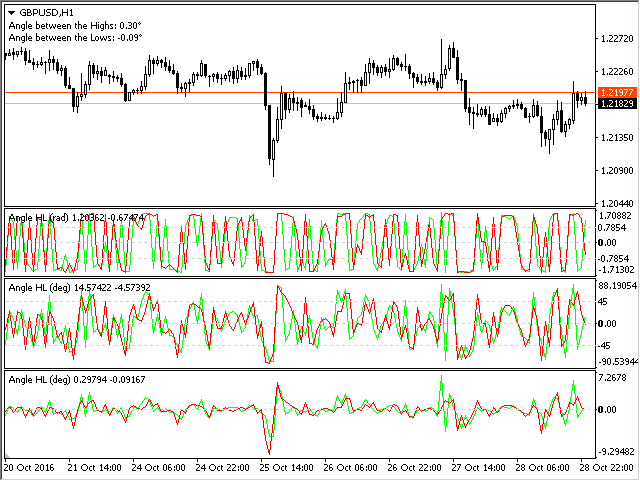The width and height of the screenshot is (640, 480).
Task: Click the '20 Oct 2016' time axis label
Action: pos(31,467)
